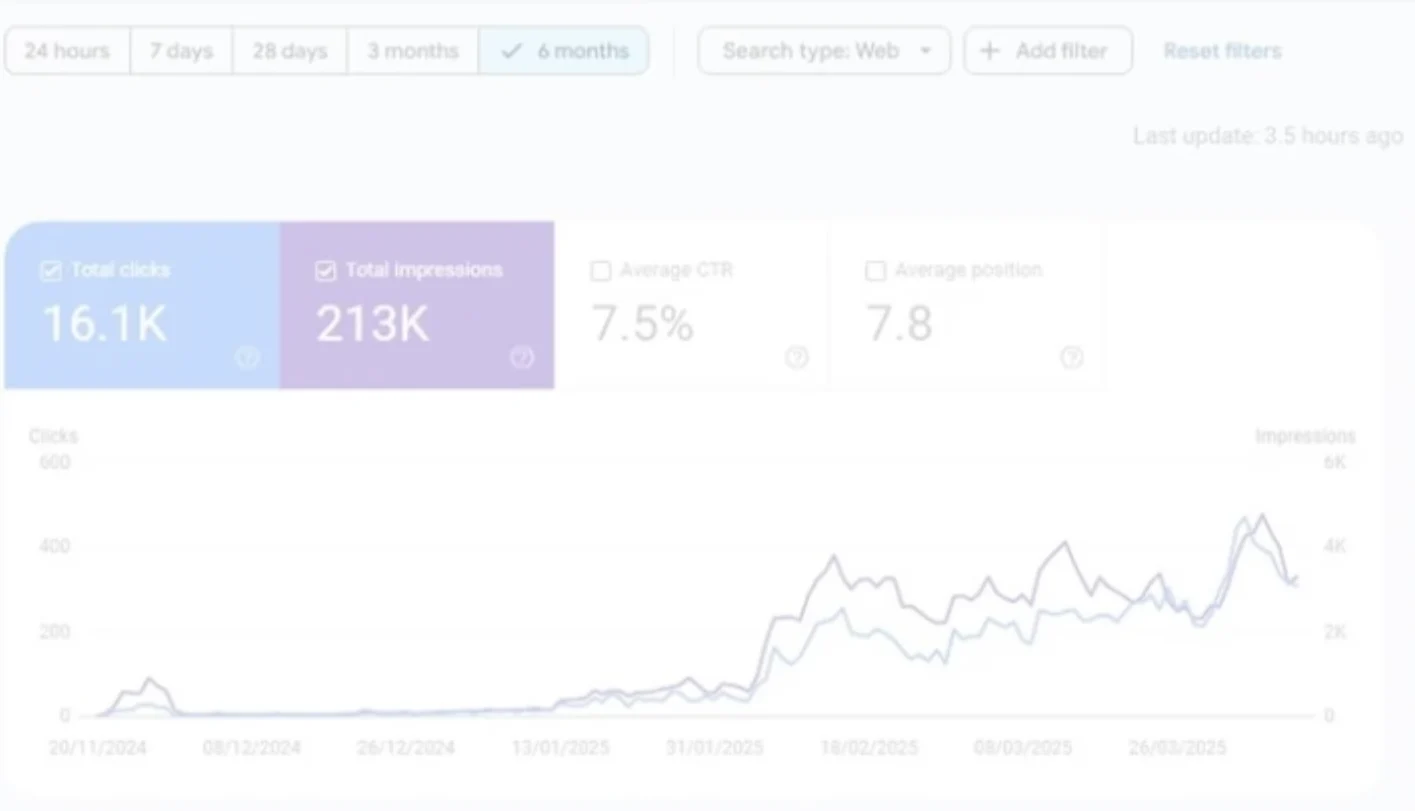Open the Average position help icon
This screenshot has width=1415, height=811.
pyautogui.click(x=1072, y=357)
